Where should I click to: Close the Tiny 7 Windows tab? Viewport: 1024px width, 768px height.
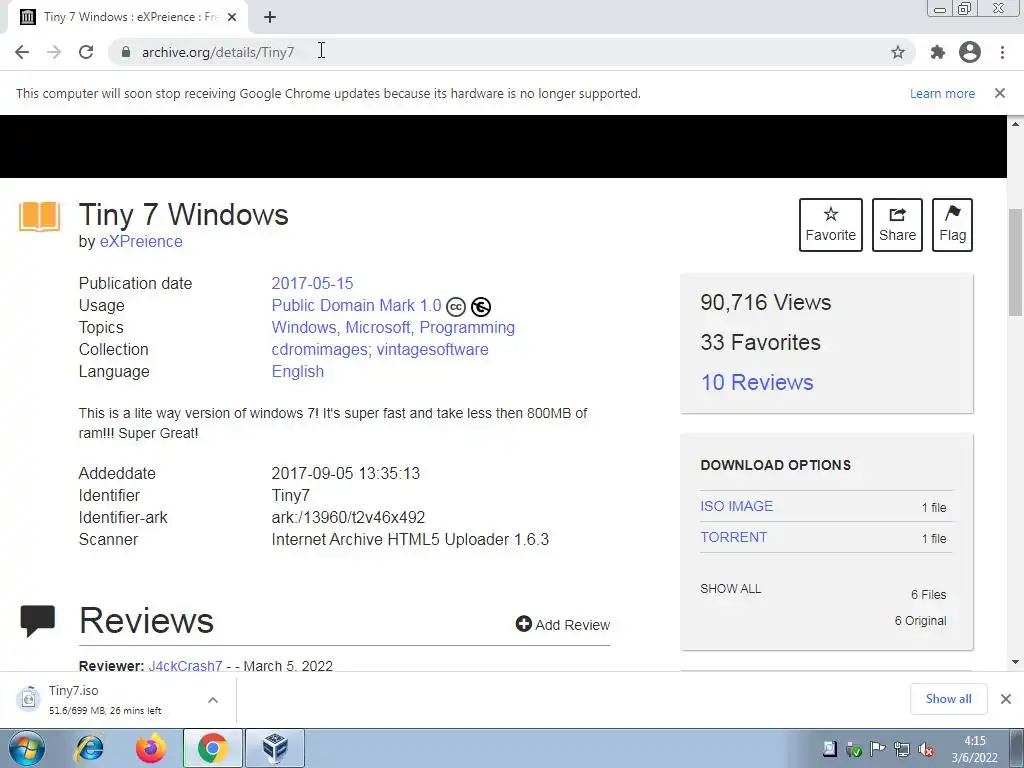click(232, 18)
